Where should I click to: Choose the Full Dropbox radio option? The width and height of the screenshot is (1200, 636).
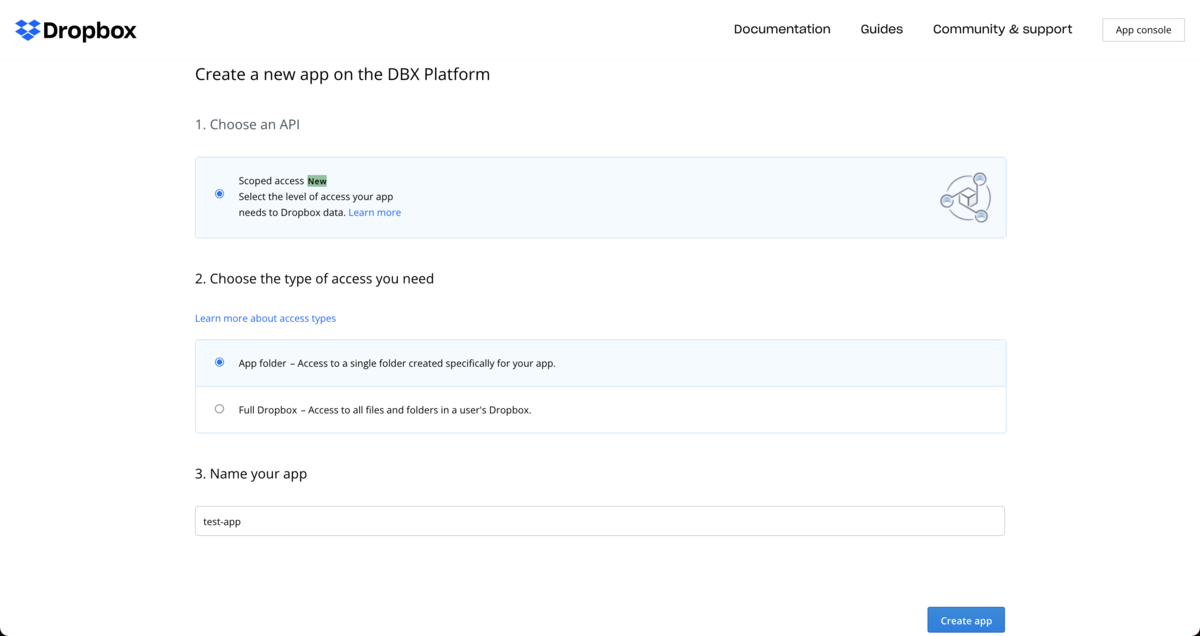pos(220,409)
